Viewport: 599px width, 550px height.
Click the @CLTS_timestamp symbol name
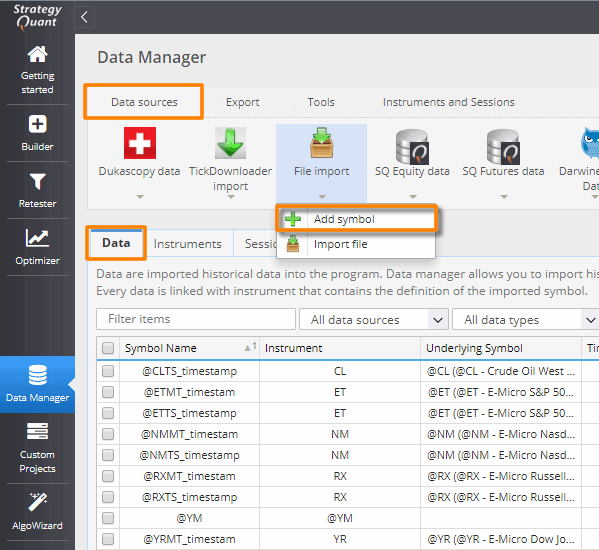tap(189, 371)
